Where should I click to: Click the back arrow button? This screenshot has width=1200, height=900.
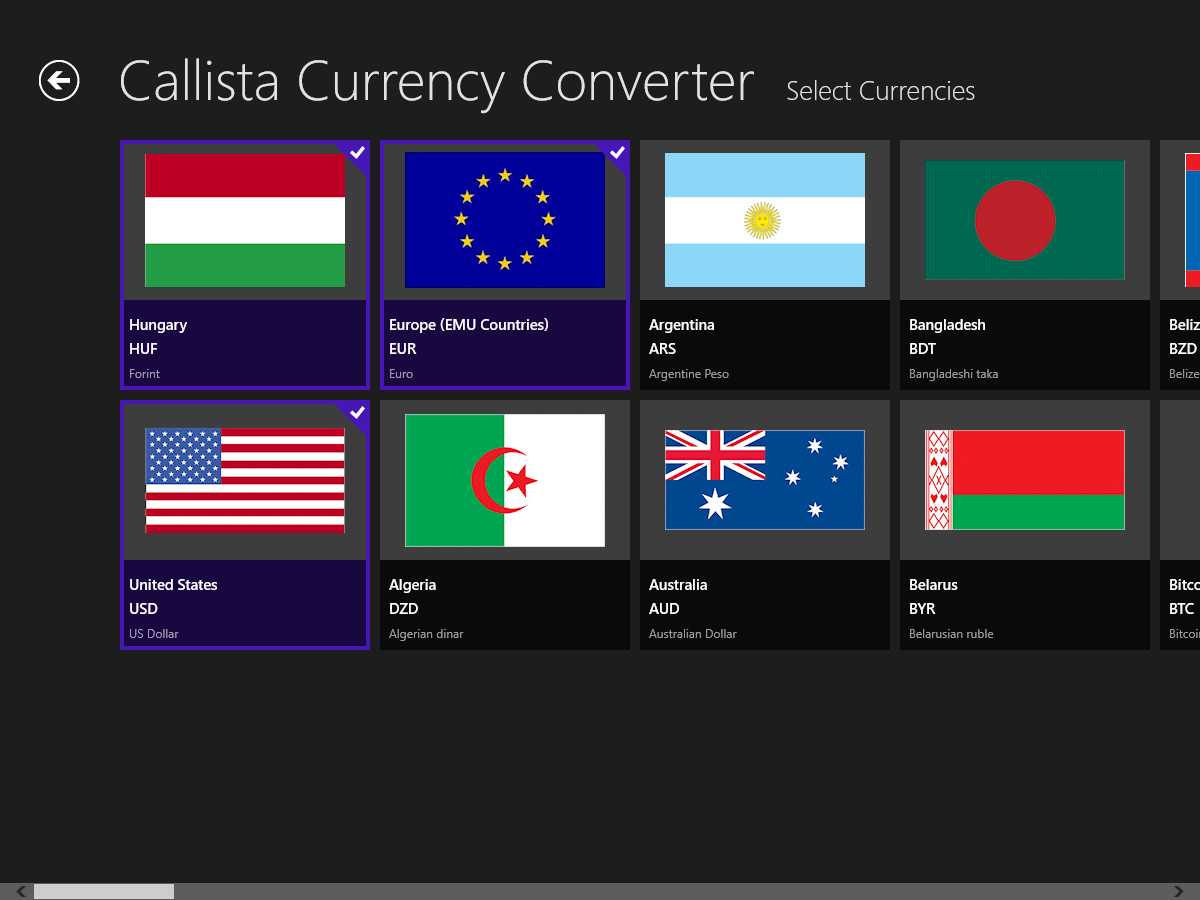pos(59,81)
